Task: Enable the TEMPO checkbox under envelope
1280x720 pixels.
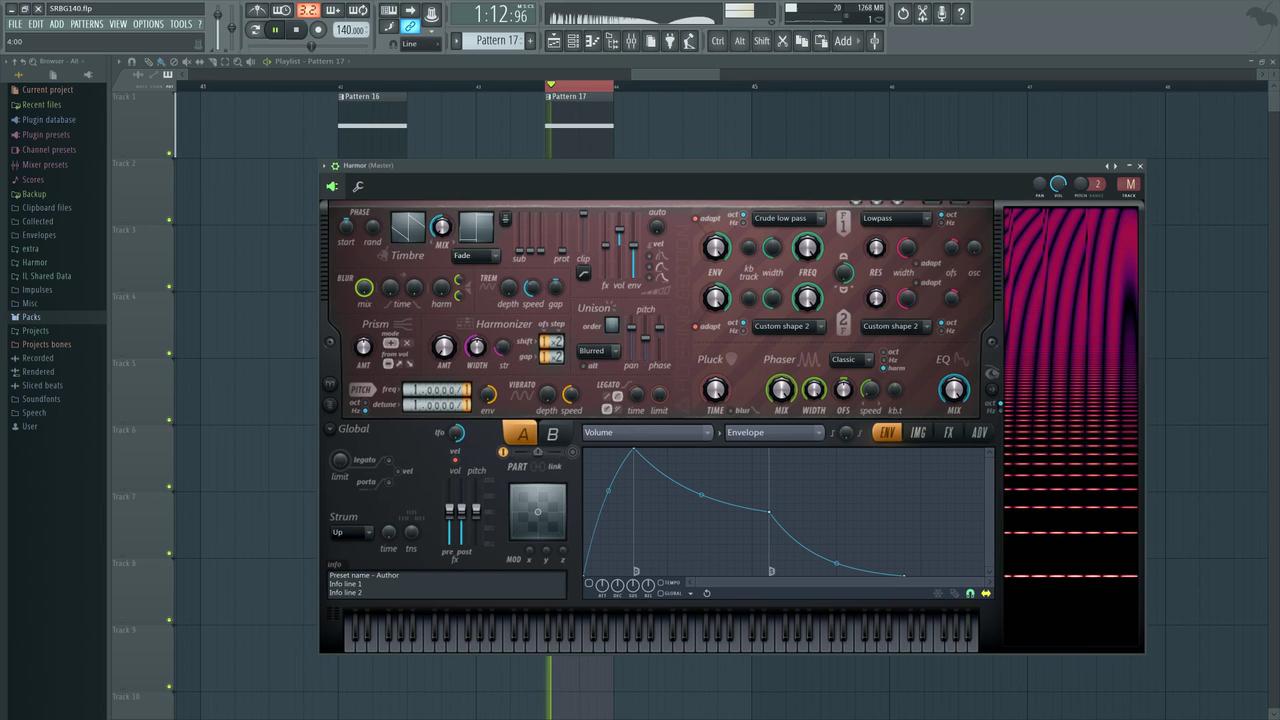Action: [661, 582]
